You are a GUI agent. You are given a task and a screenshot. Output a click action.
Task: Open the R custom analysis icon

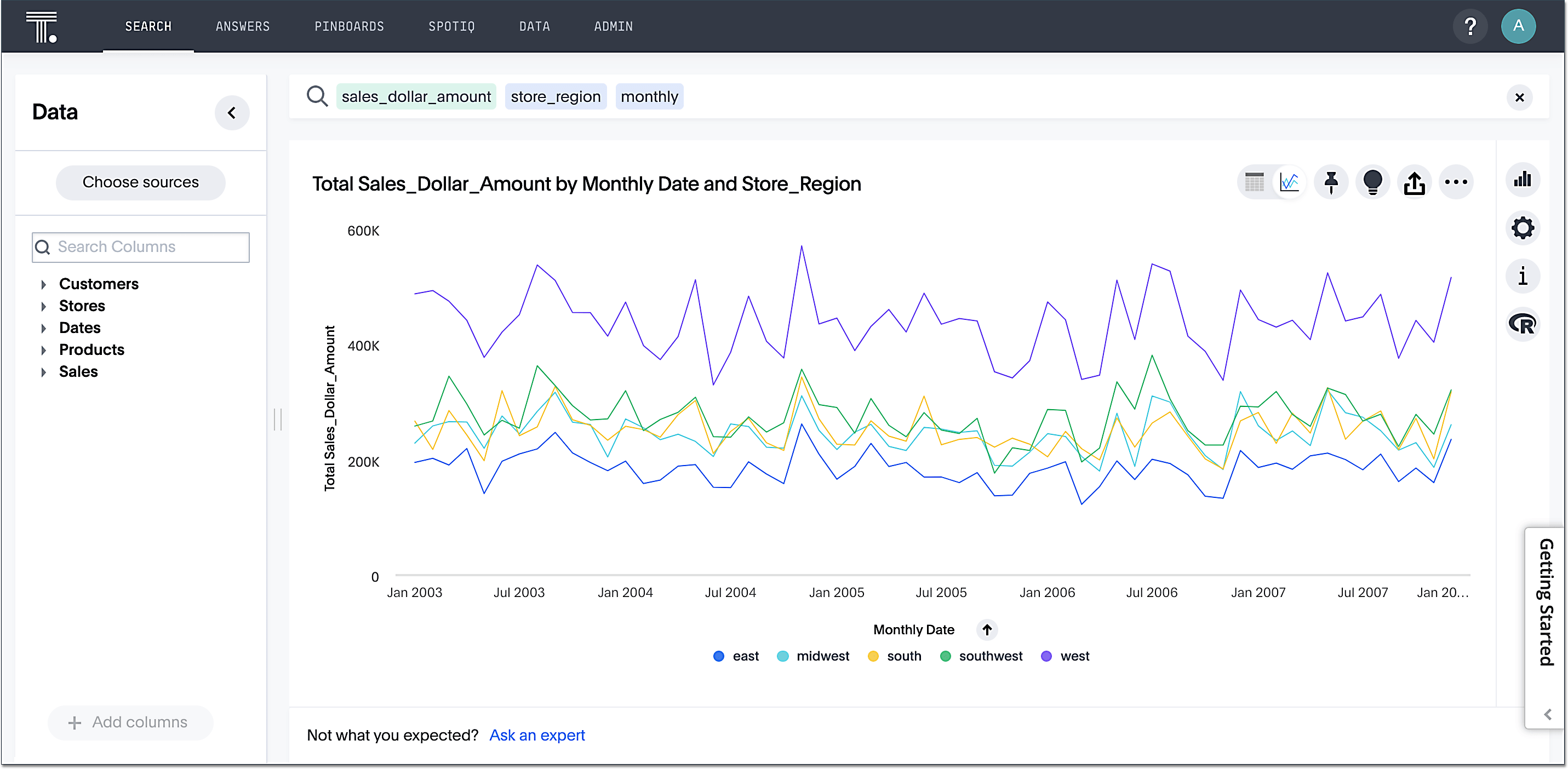(1523, 324)
